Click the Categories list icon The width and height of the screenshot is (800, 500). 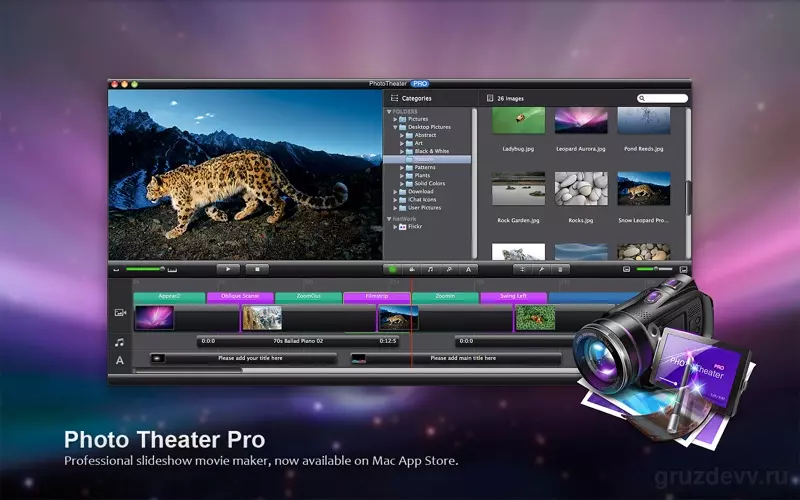(x=394, y=98)
